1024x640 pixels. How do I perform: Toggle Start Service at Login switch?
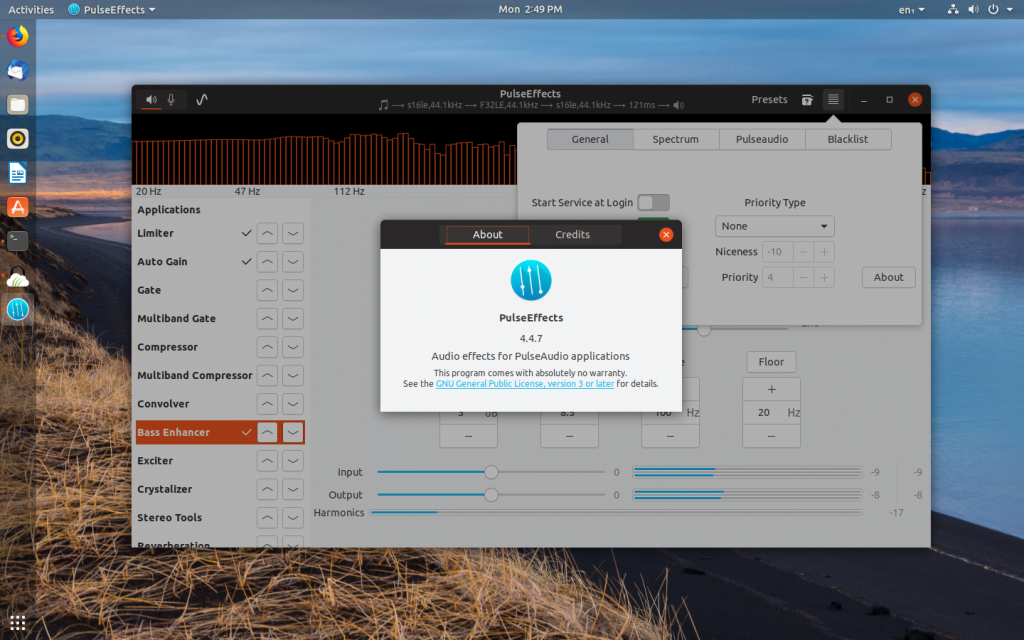click(x=653, y=203)
